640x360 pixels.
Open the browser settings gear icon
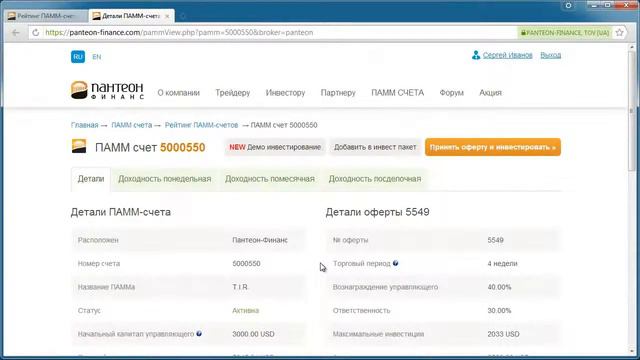coord(568,6)
